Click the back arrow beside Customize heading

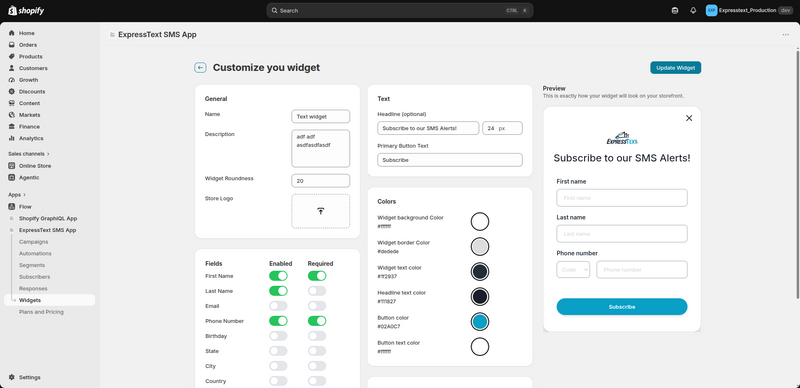200,67
